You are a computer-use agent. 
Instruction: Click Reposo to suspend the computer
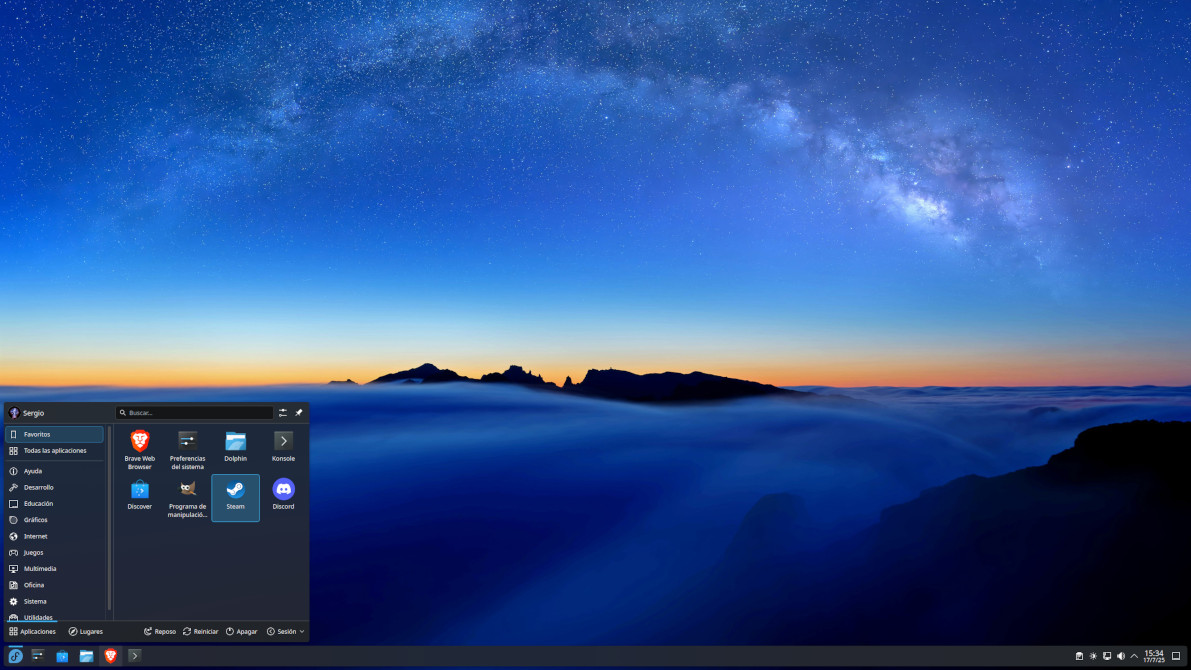[x=160, y=631]
